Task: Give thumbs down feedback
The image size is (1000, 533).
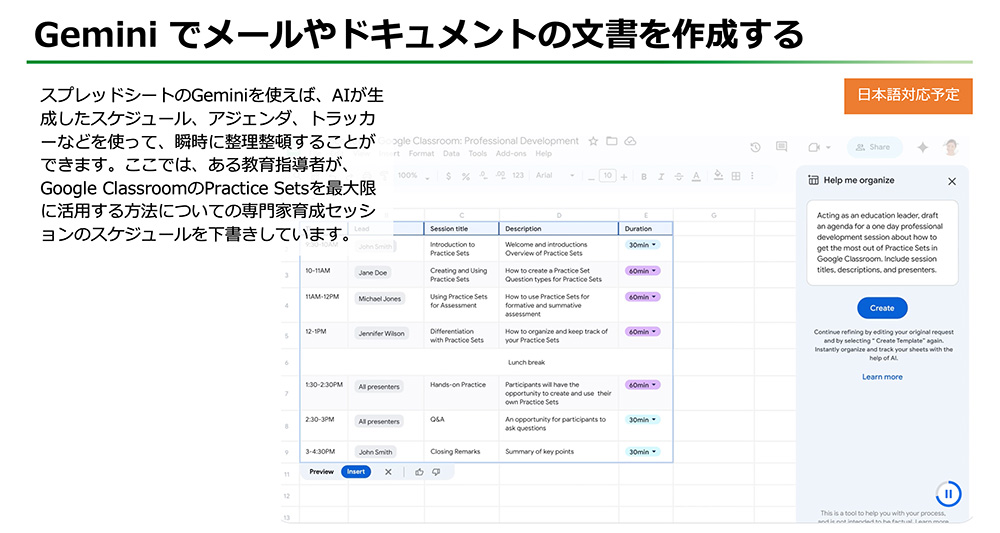Action: pyautogui.click(x=436, y=472)
